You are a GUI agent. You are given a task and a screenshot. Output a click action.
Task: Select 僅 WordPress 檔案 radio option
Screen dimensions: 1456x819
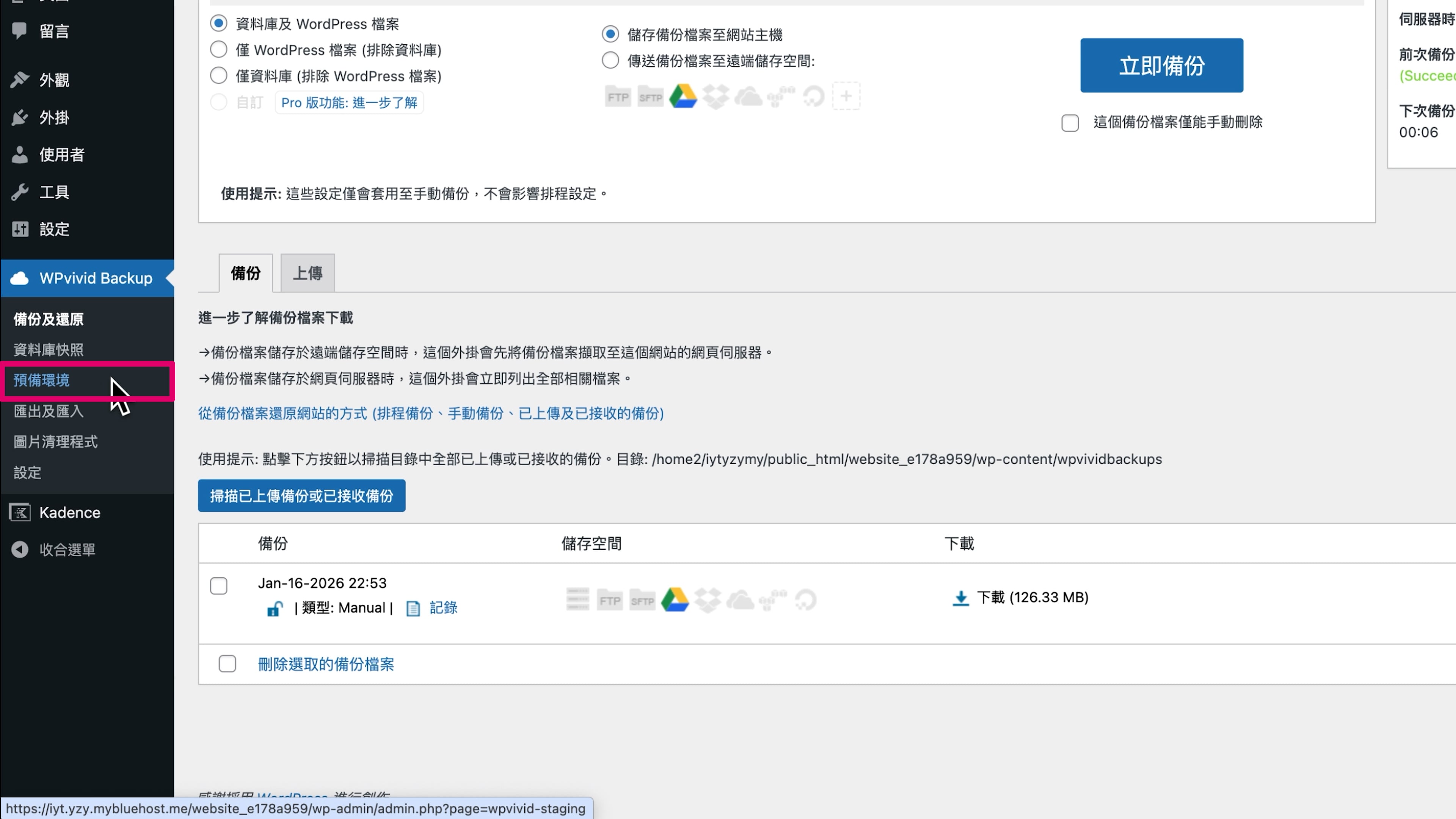coord(219,50)
